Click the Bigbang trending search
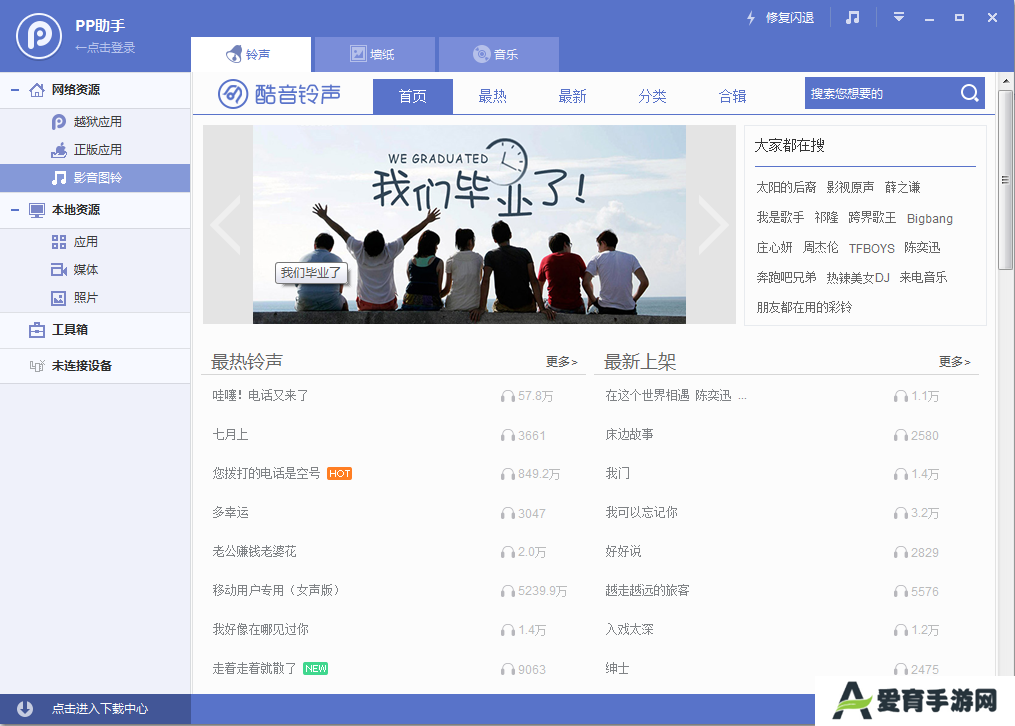This screenshot has width=1015, height=726. coord(930,219)
